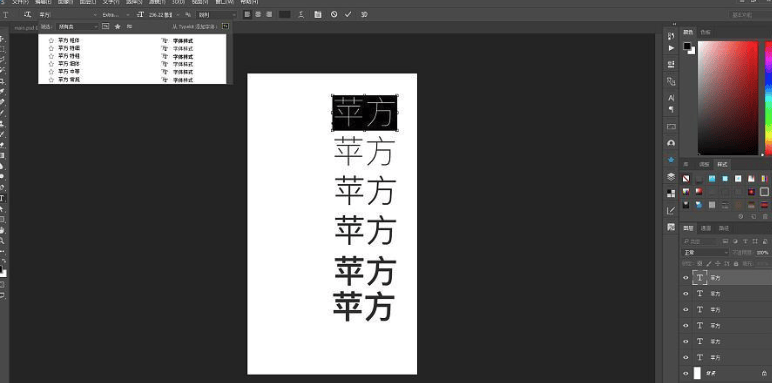This screenshot has height=383, width=772.
Task: Hide the selected 苹方 text layer
Action: 685,278
